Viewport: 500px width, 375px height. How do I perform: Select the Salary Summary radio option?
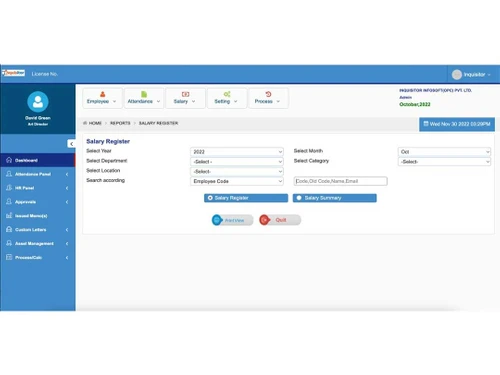coord(299,198)
